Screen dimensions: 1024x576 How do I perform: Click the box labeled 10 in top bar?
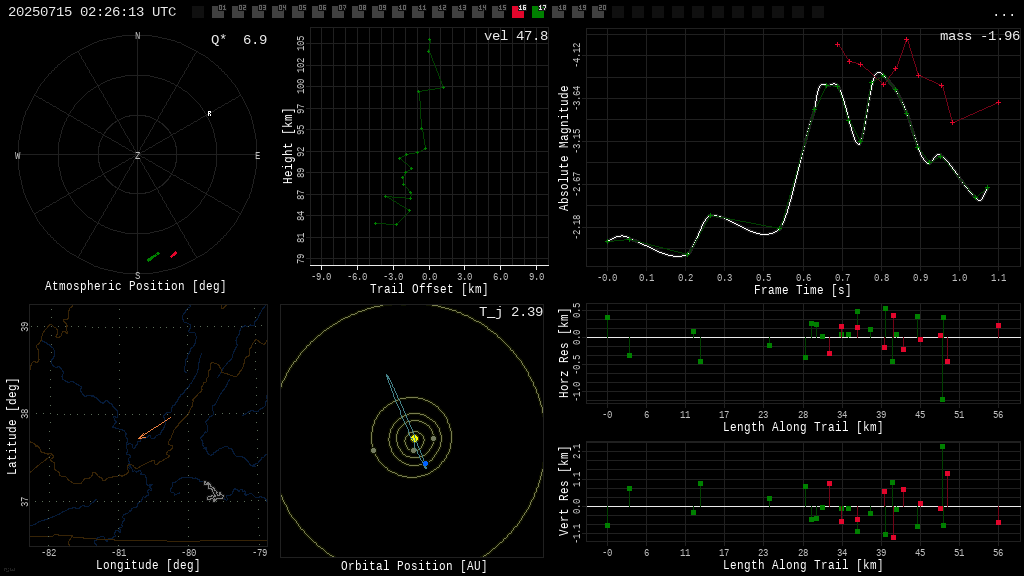[x=398, y=12]
